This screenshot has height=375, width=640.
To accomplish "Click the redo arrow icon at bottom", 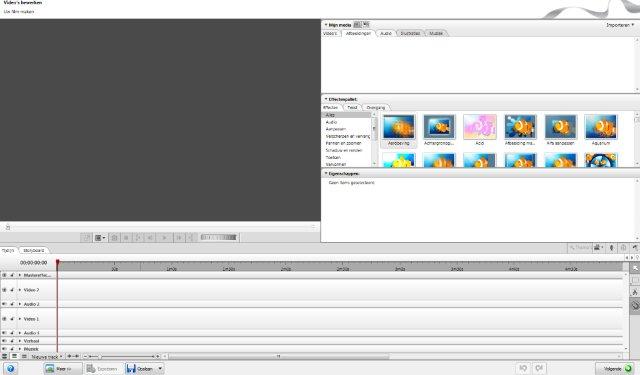I will [x=540, y=368].
